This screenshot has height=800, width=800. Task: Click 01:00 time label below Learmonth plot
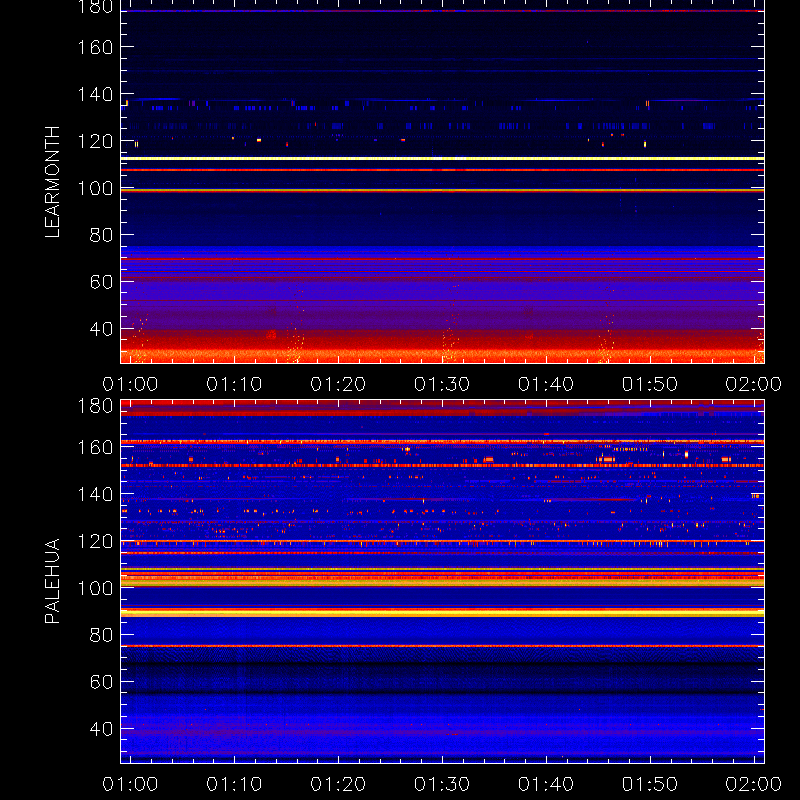[x=130, y=384]
